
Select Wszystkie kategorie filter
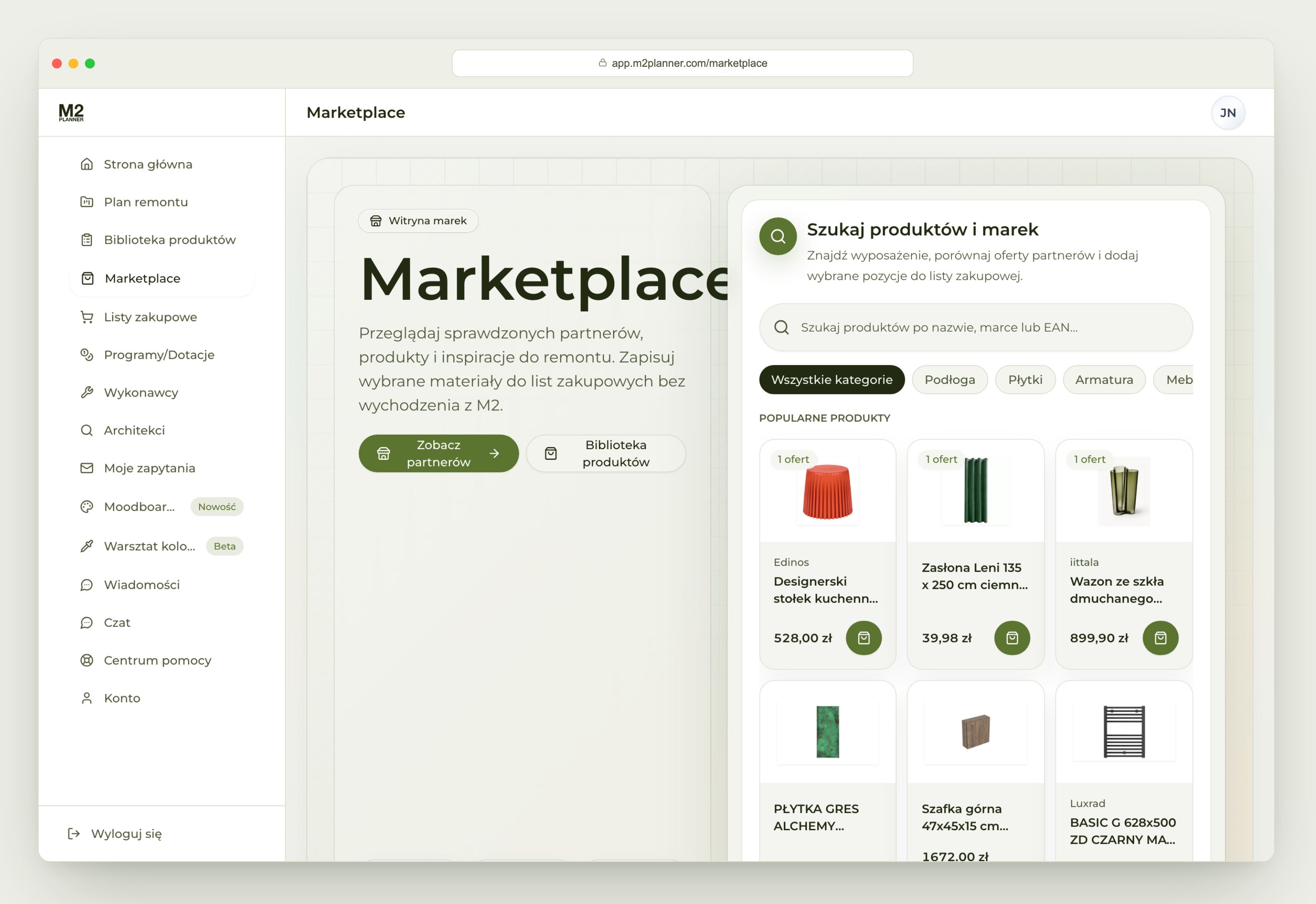[832, 379]
